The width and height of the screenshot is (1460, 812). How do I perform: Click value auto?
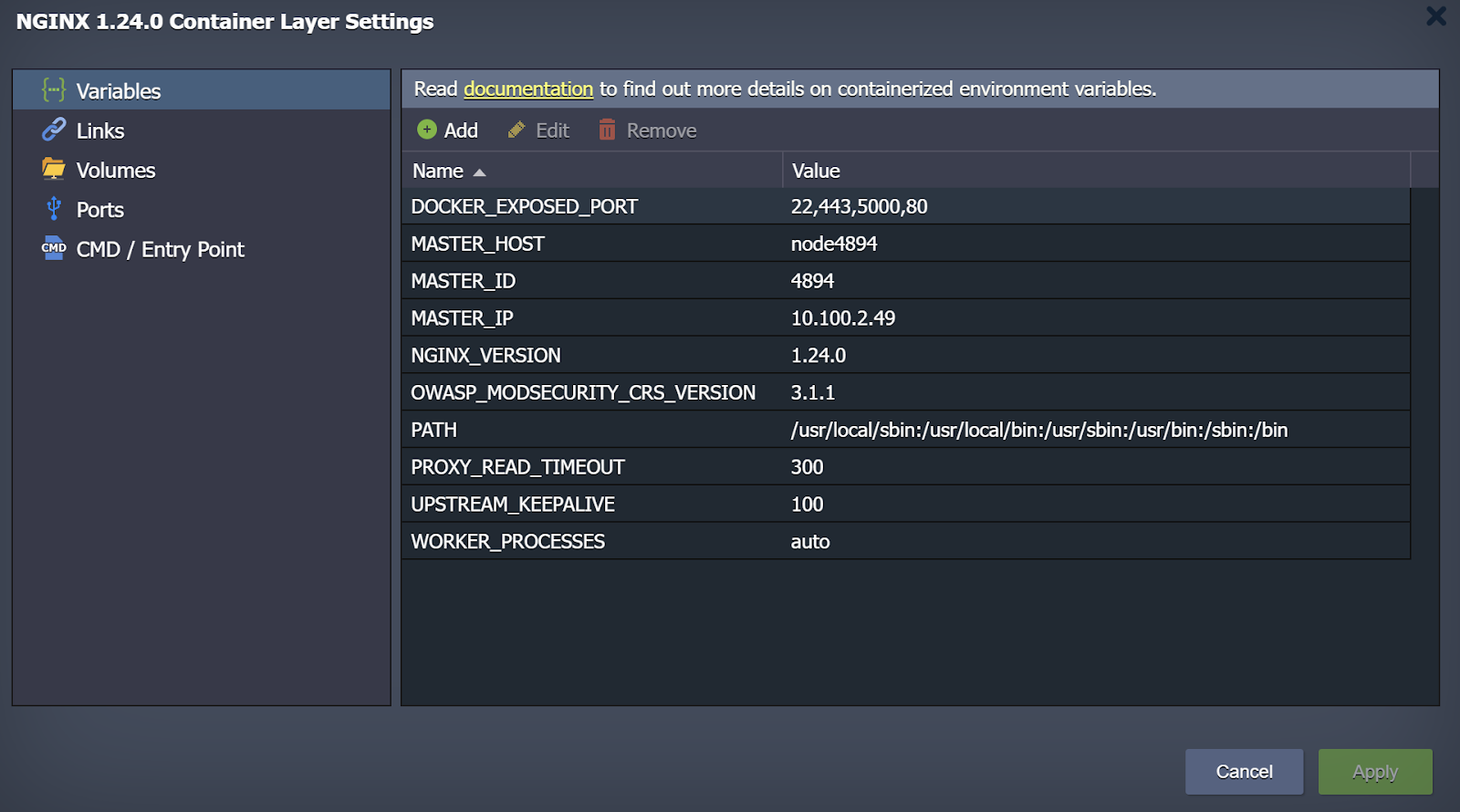[x=810, y=542]
